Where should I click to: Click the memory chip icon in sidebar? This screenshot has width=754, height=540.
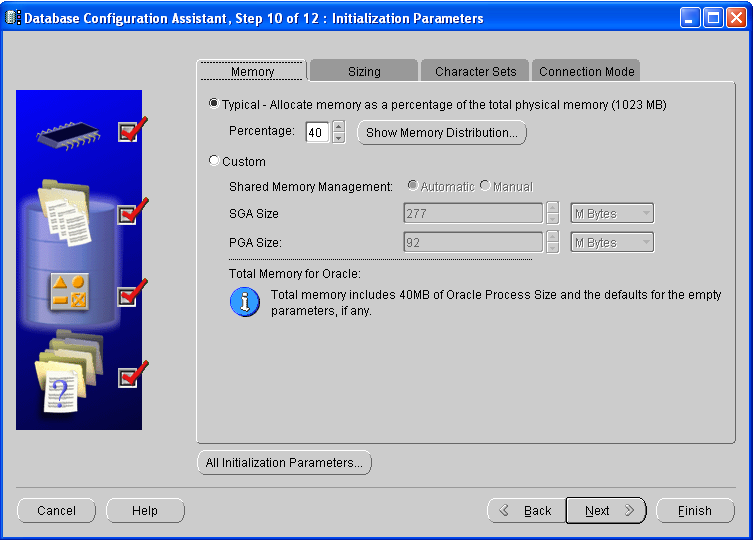coord(68,135)
